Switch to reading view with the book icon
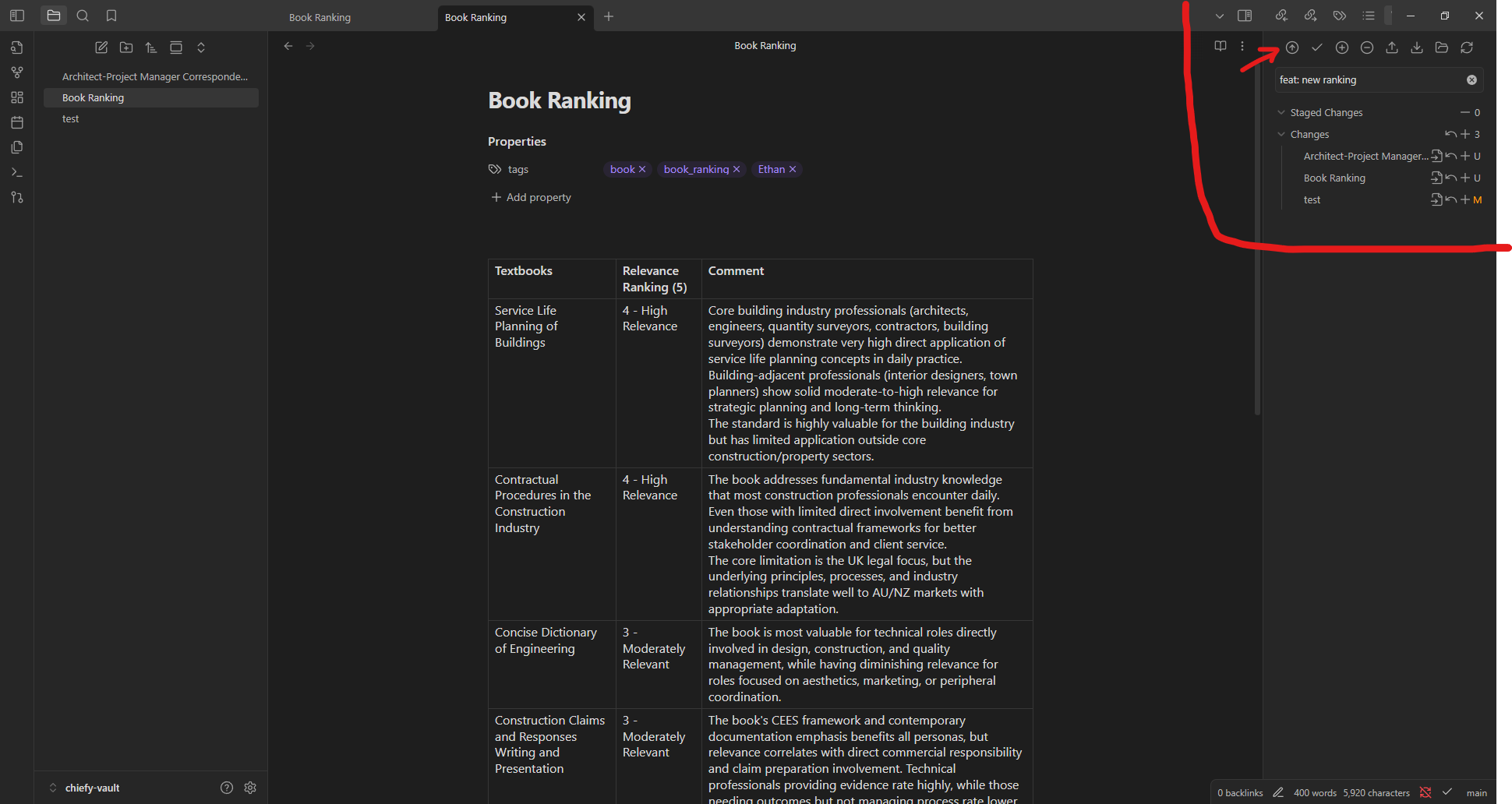The width and height of the screenshot is (1512, 804). [1221, 46]
